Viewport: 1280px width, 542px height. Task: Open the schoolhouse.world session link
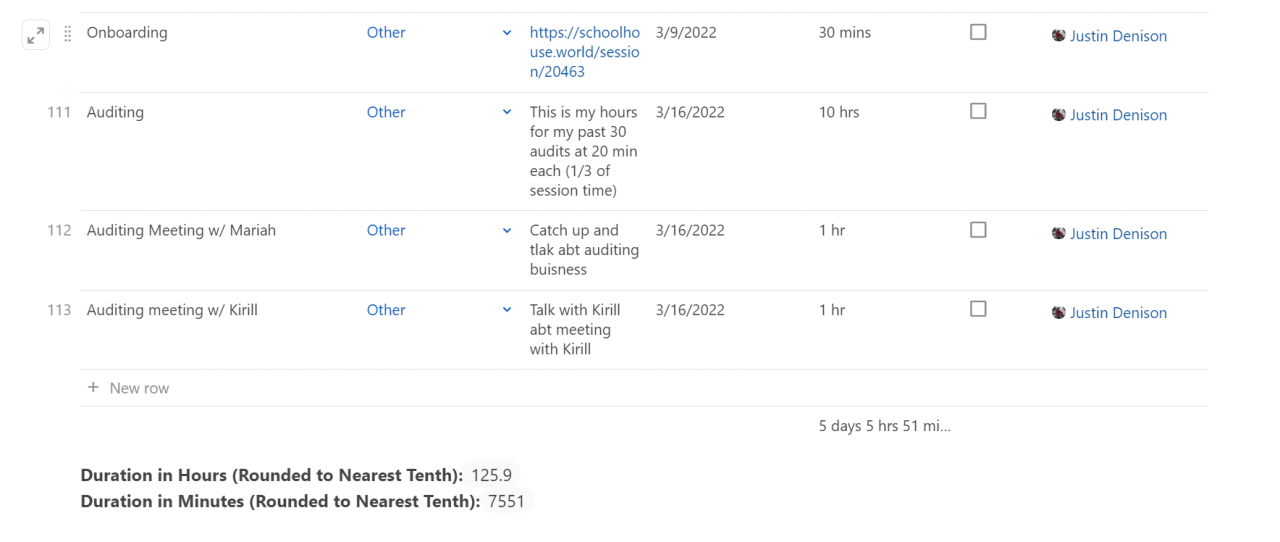pyautogui.click(x=584, y=52)
